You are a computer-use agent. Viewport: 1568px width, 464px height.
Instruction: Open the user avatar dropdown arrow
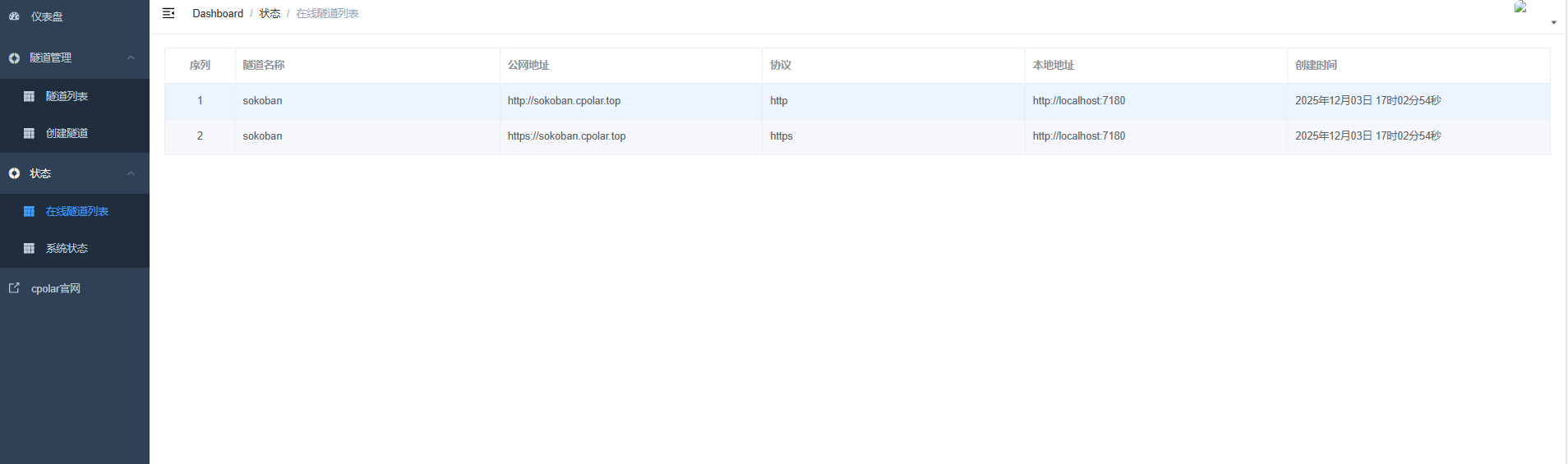tap(1553, 22)
